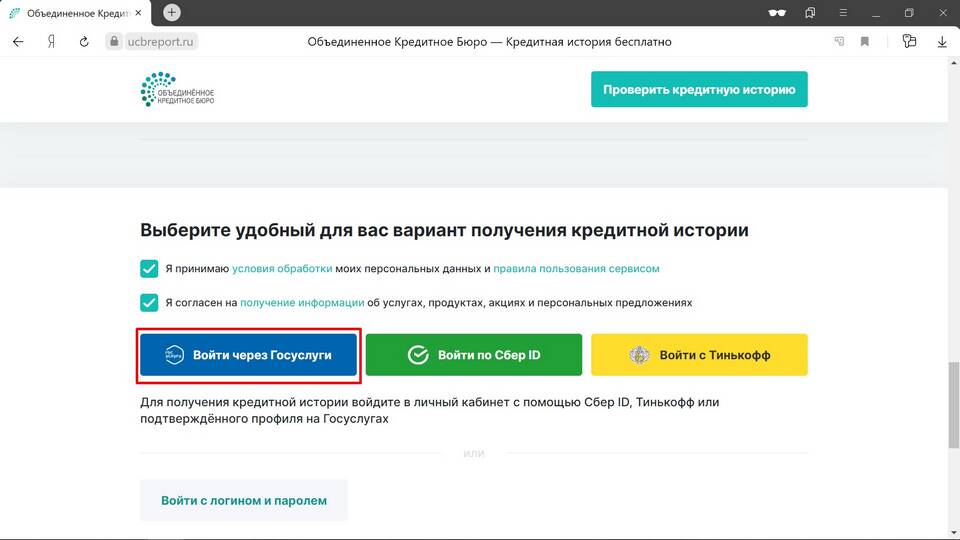The height and width of the screenshot is (540, 960).
Task: Click Проверить кредитную историю button
Action: (699, 89)
